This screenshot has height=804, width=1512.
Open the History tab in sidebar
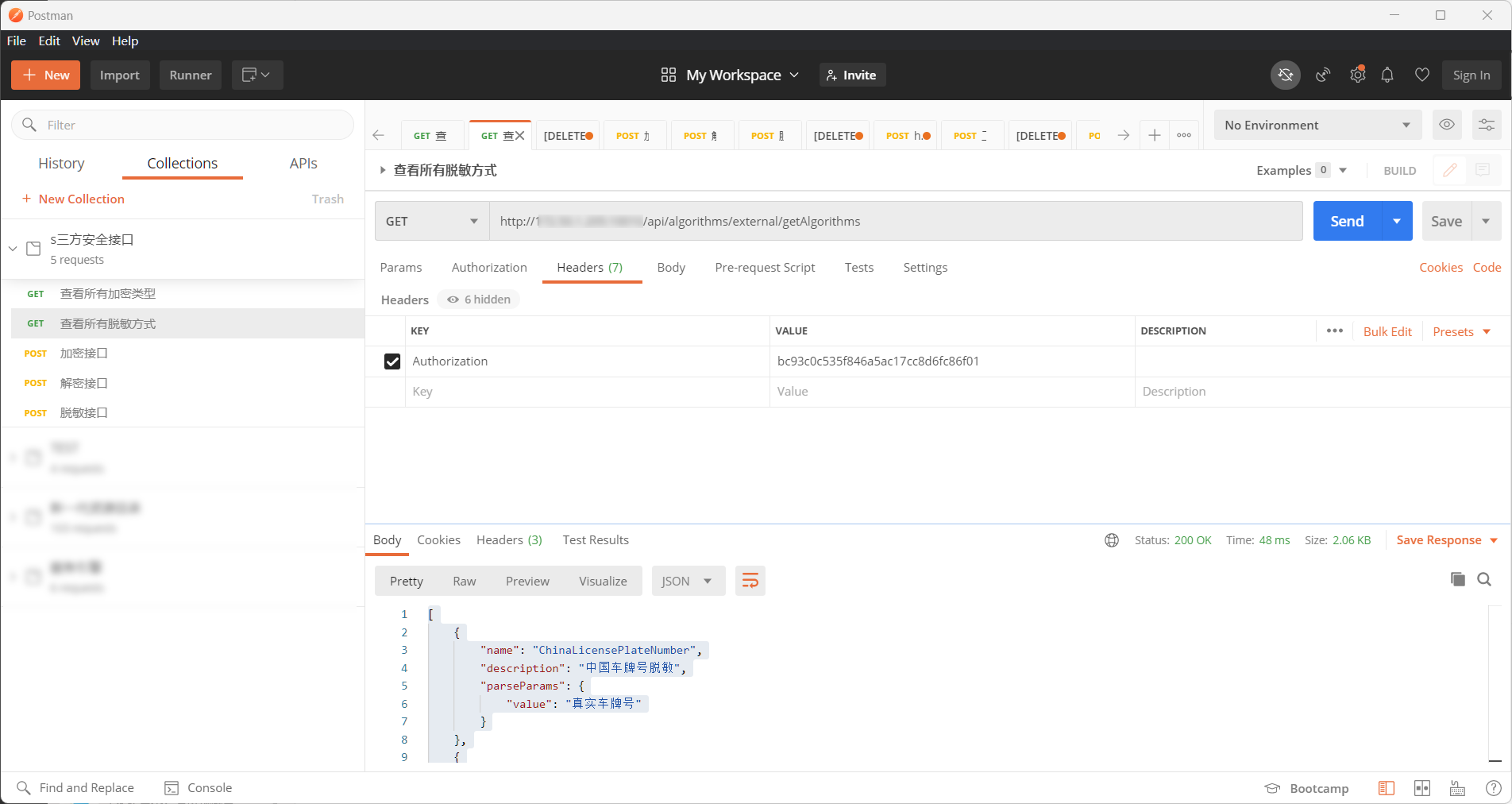(x=61, y=164)
